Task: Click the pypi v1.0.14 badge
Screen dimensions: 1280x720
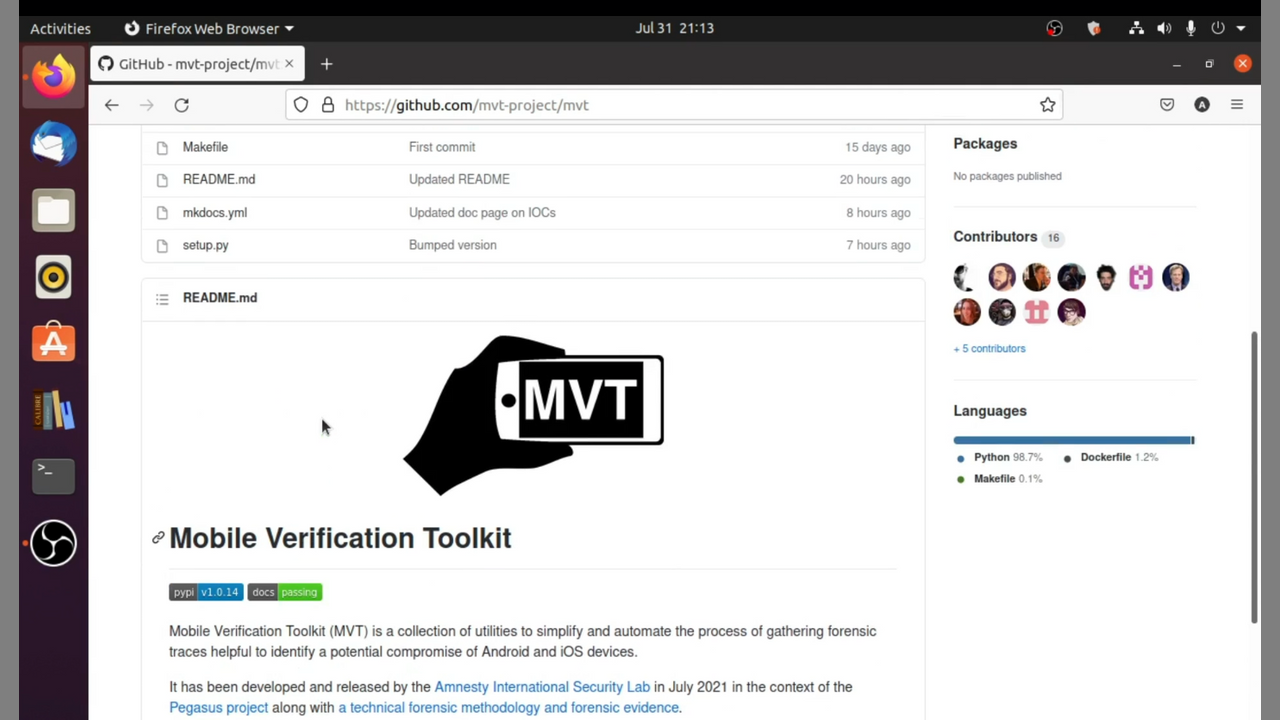Action: click(x=206, y=592)
